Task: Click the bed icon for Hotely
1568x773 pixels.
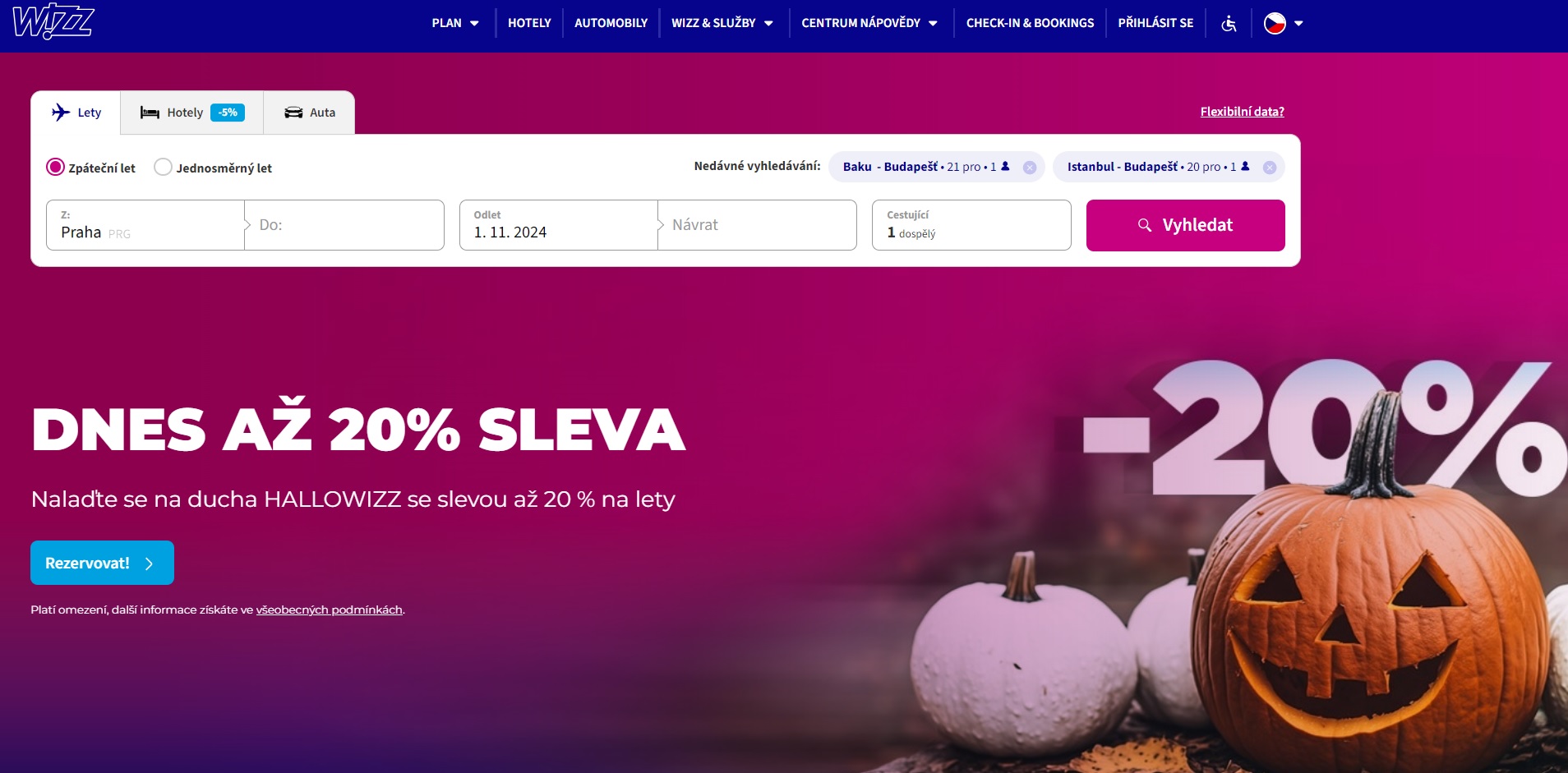Action: [150, 113]
